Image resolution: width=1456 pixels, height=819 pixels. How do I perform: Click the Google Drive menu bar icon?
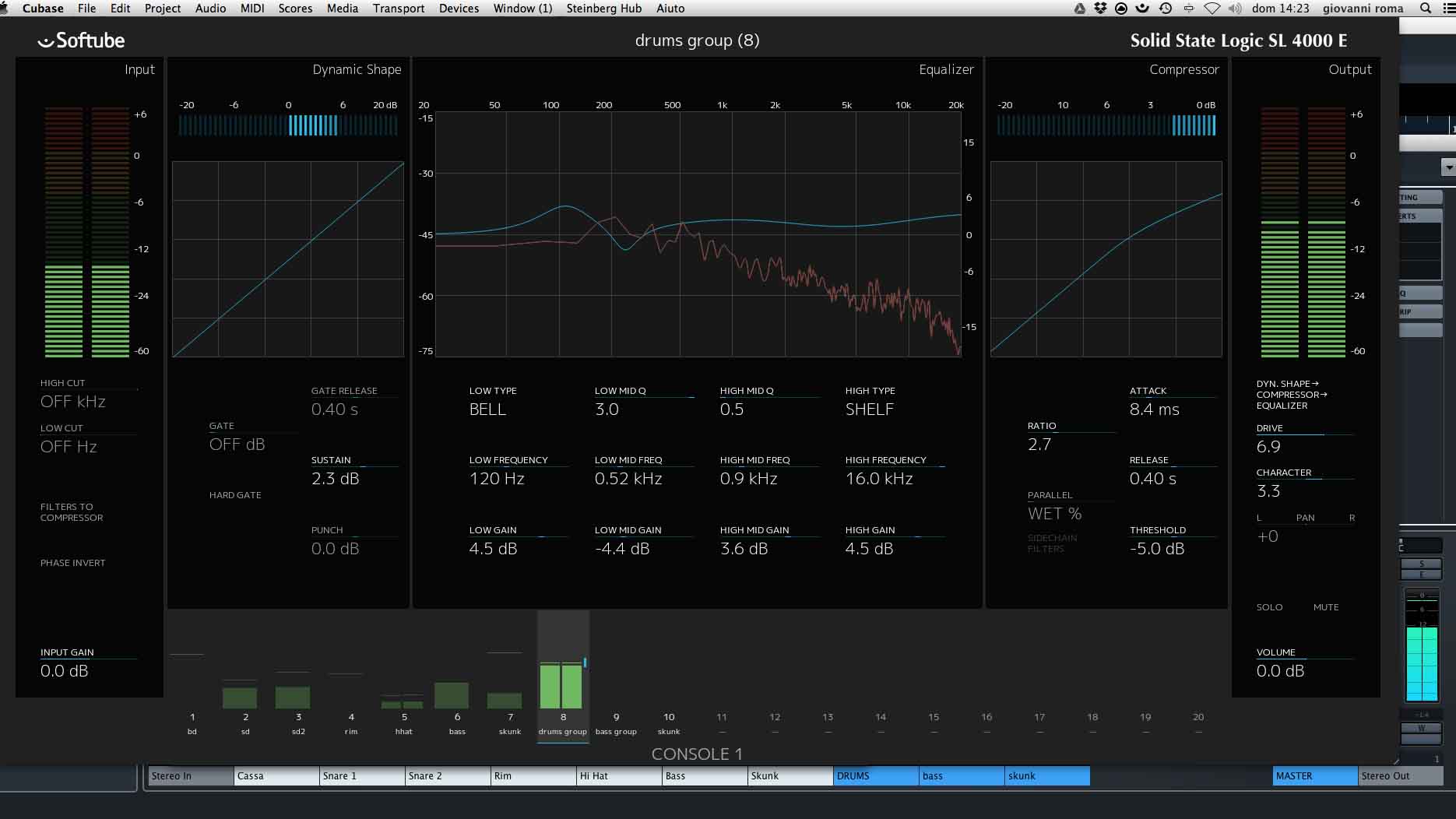tap(1079, 9)
